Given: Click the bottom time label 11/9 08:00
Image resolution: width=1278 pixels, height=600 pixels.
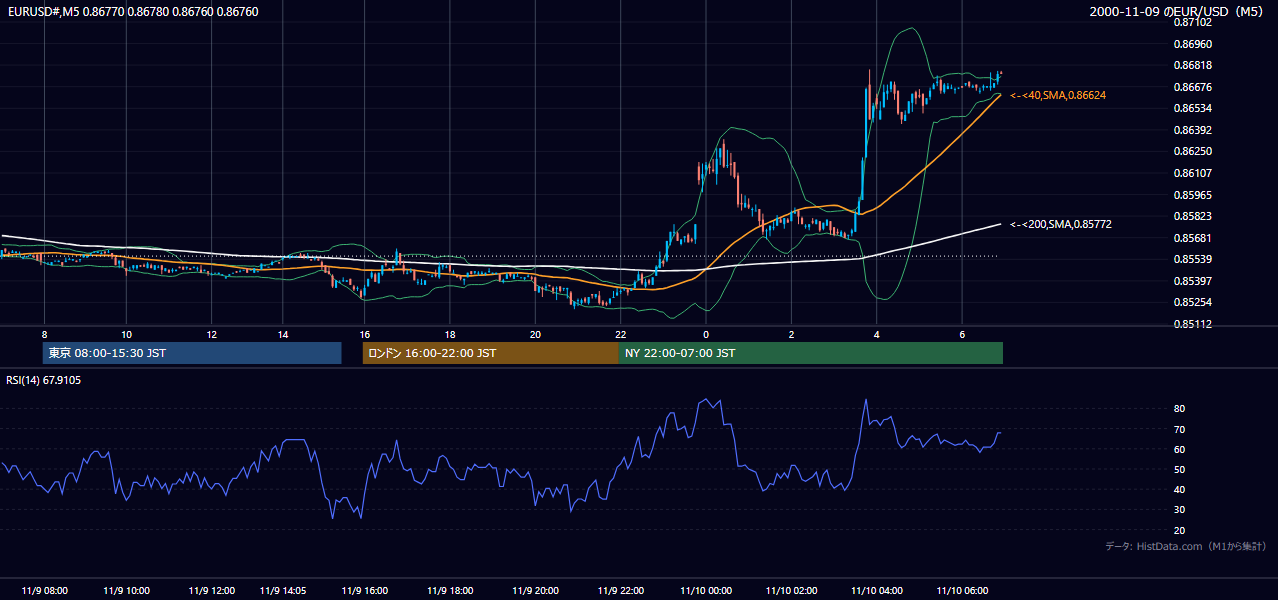Looking at the screenshot, I should click(x=44, y=590).
